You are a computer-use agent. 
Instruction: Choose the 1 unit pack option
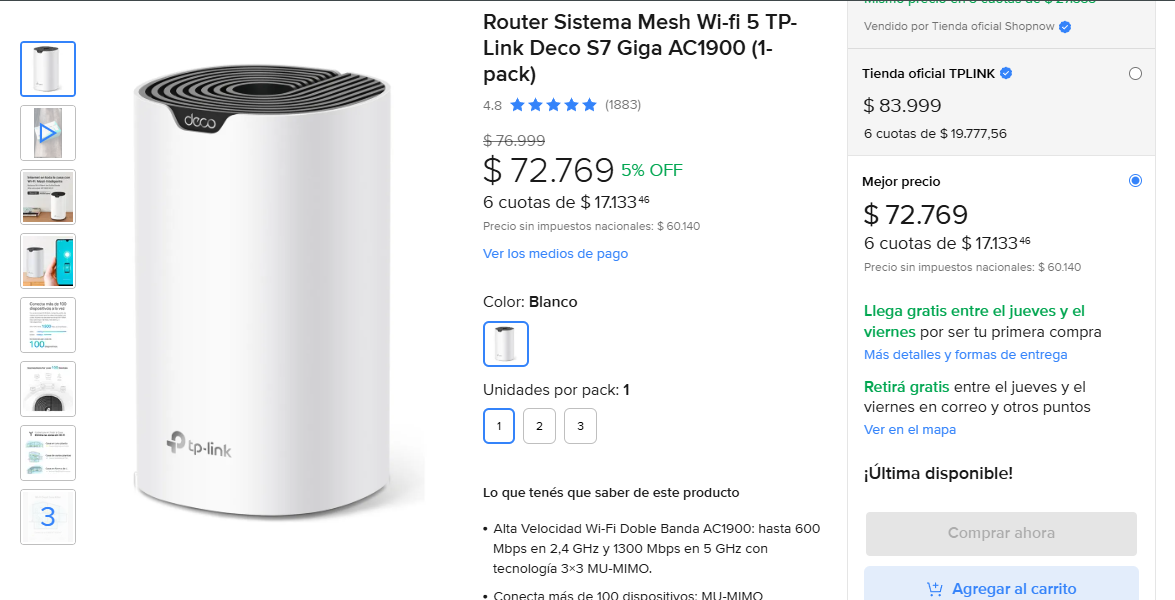point(499,426)
